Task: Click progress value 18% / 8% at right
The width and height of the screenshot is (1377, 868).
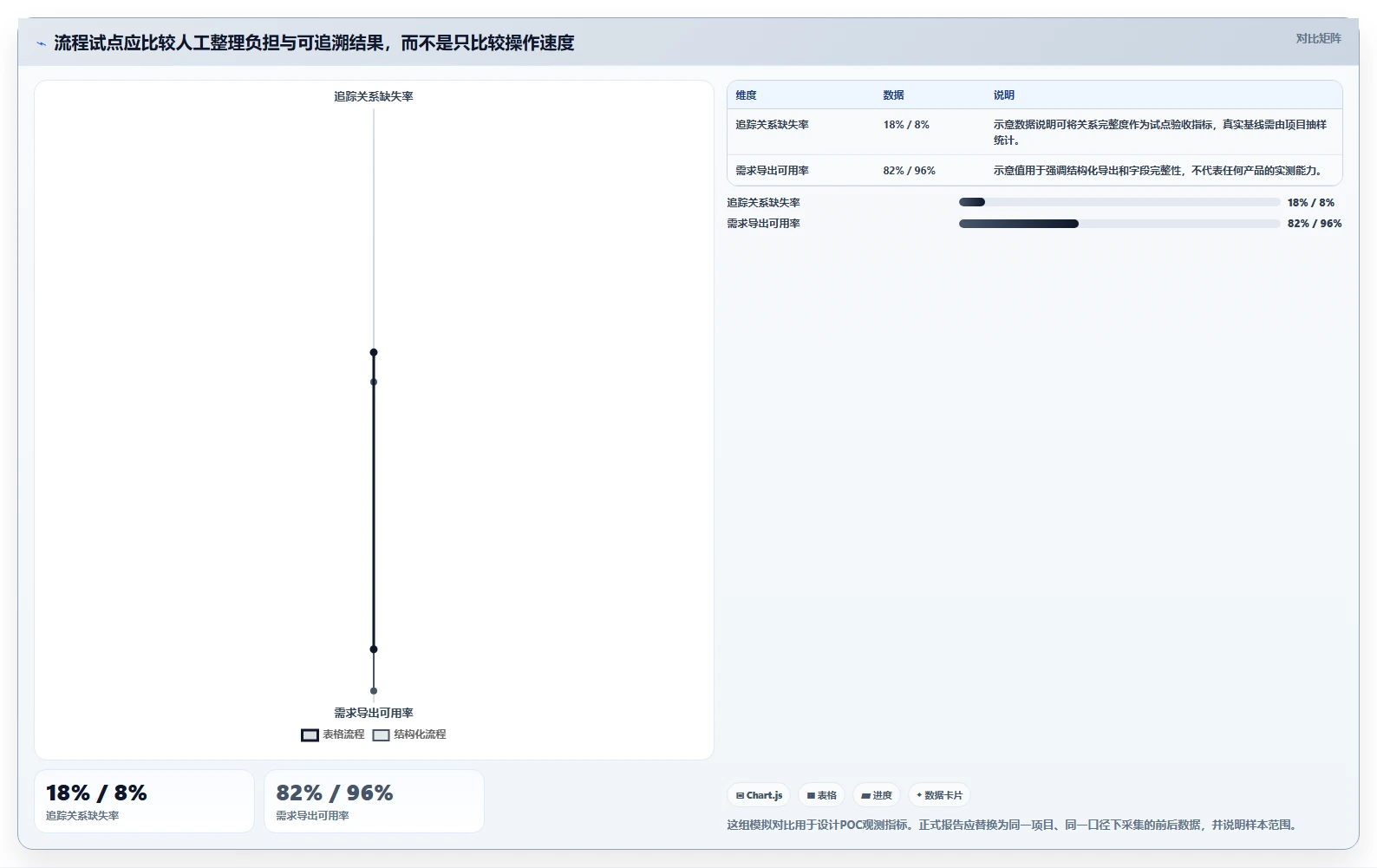Action: (1310, 202)
